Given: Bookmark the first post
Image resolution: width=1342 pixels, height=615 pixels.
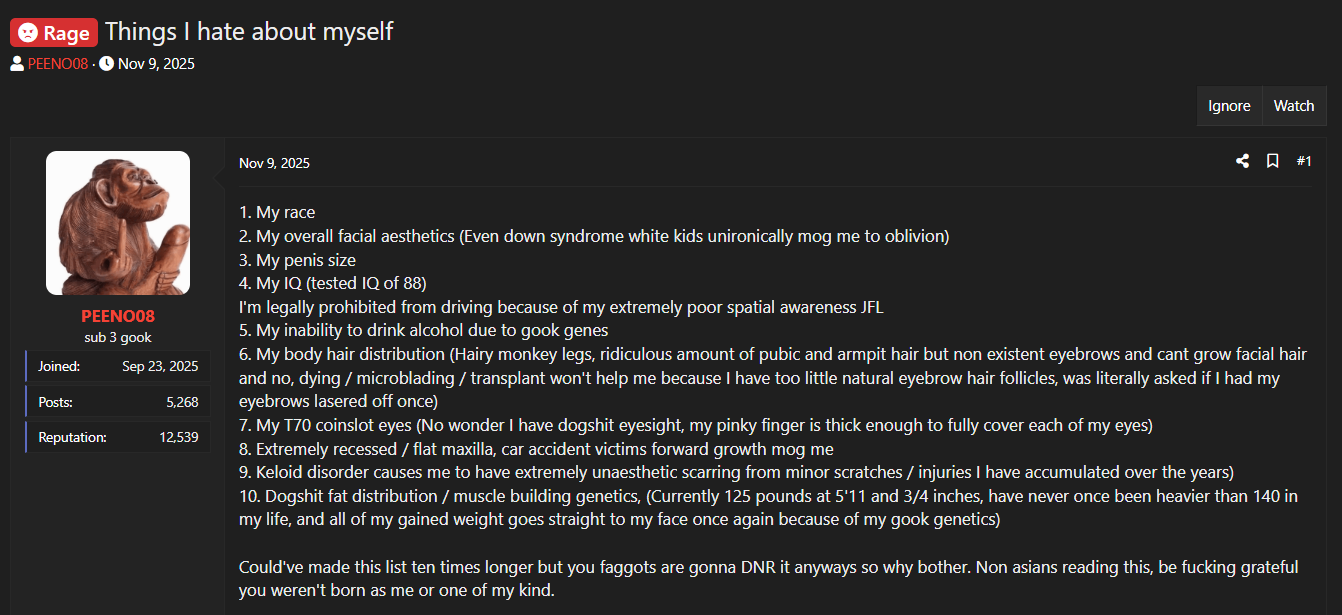Looking at the screenshot, I should [x=1272, y=161].
